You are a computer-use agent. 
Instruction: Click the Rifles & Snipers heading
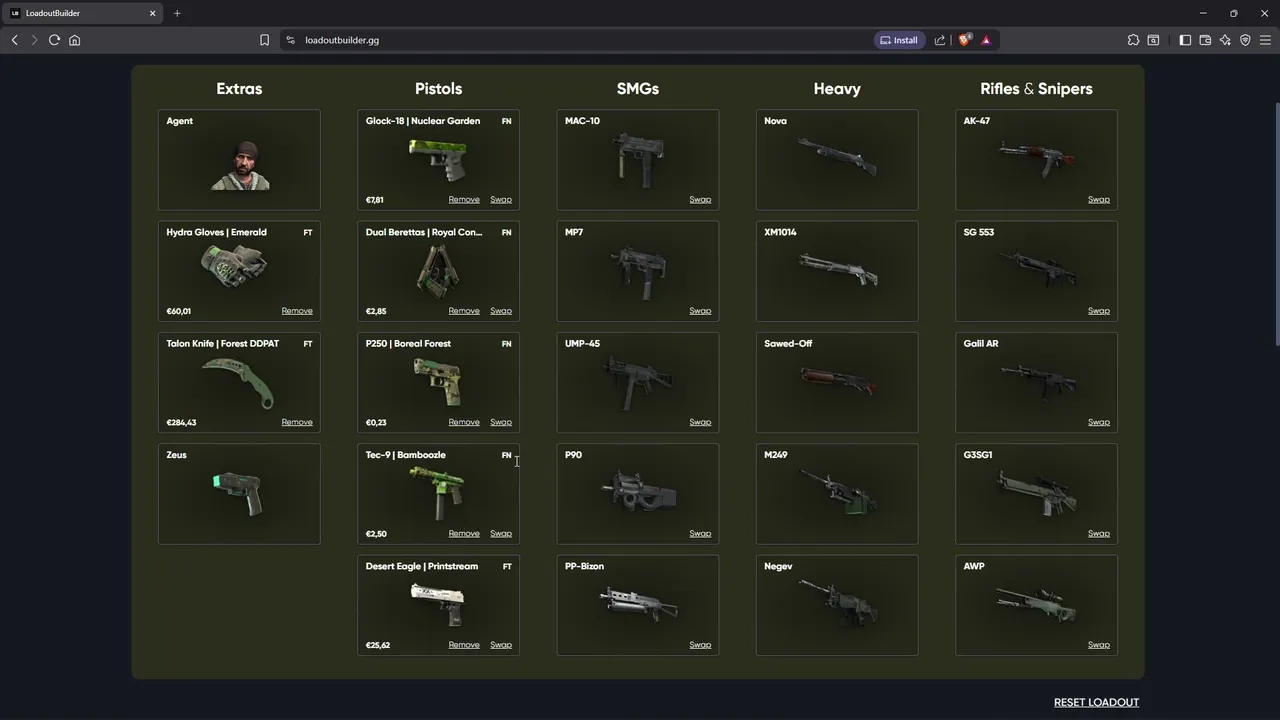[1036, 89]
